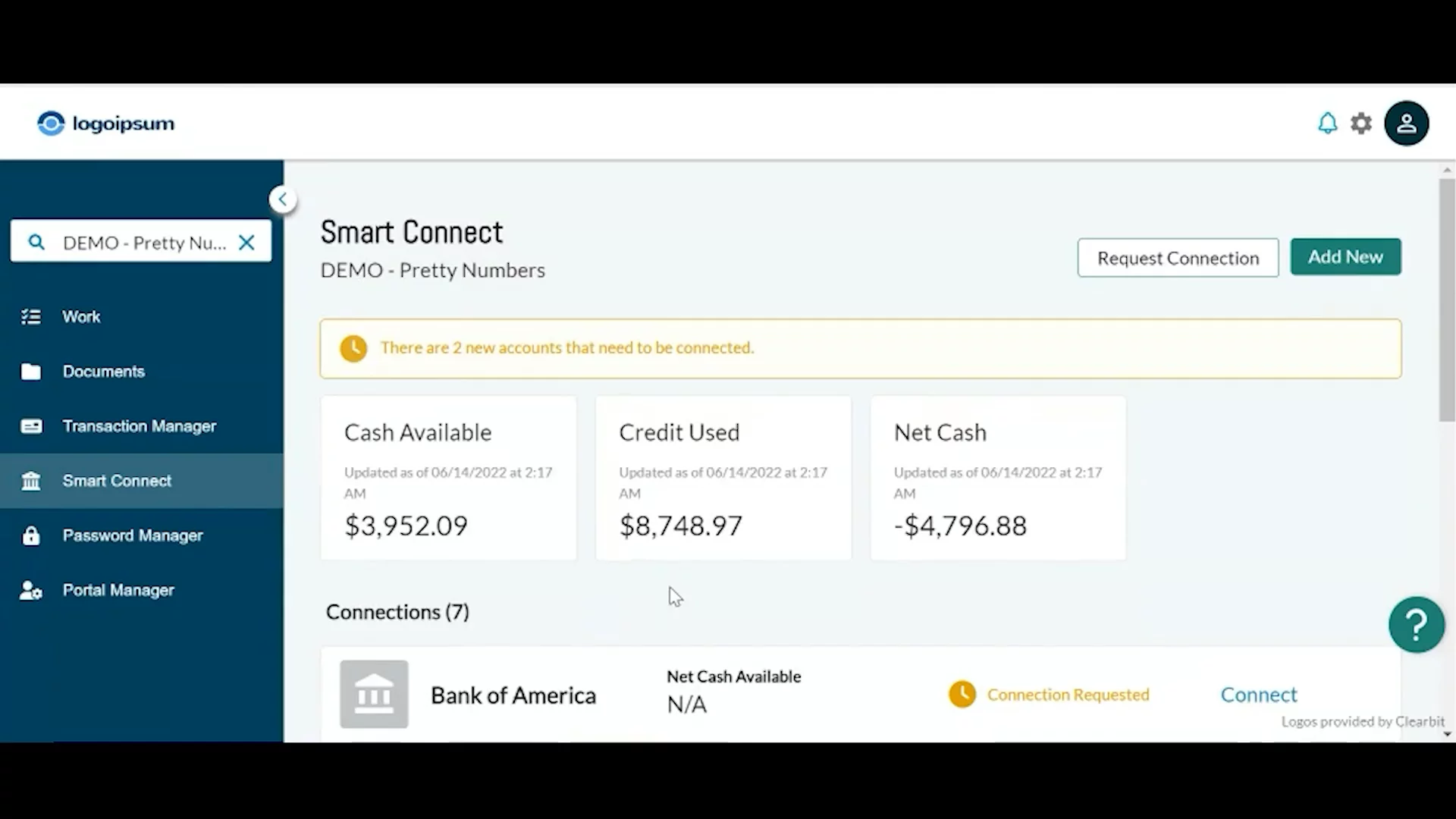
Task: Open settings via the gear icon
Action: click(x=1361, y=123)
